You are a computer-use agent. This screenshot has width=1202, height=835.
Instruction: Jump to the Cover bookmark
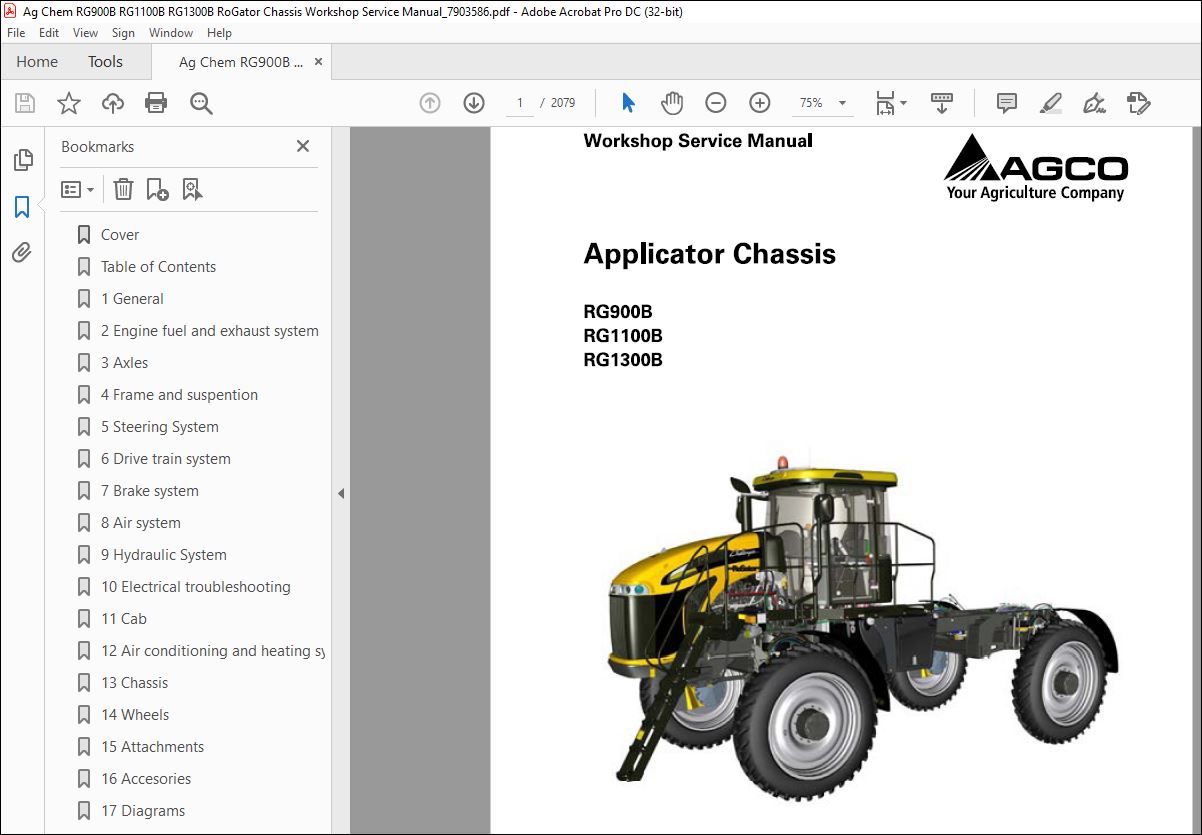point(120,235)
